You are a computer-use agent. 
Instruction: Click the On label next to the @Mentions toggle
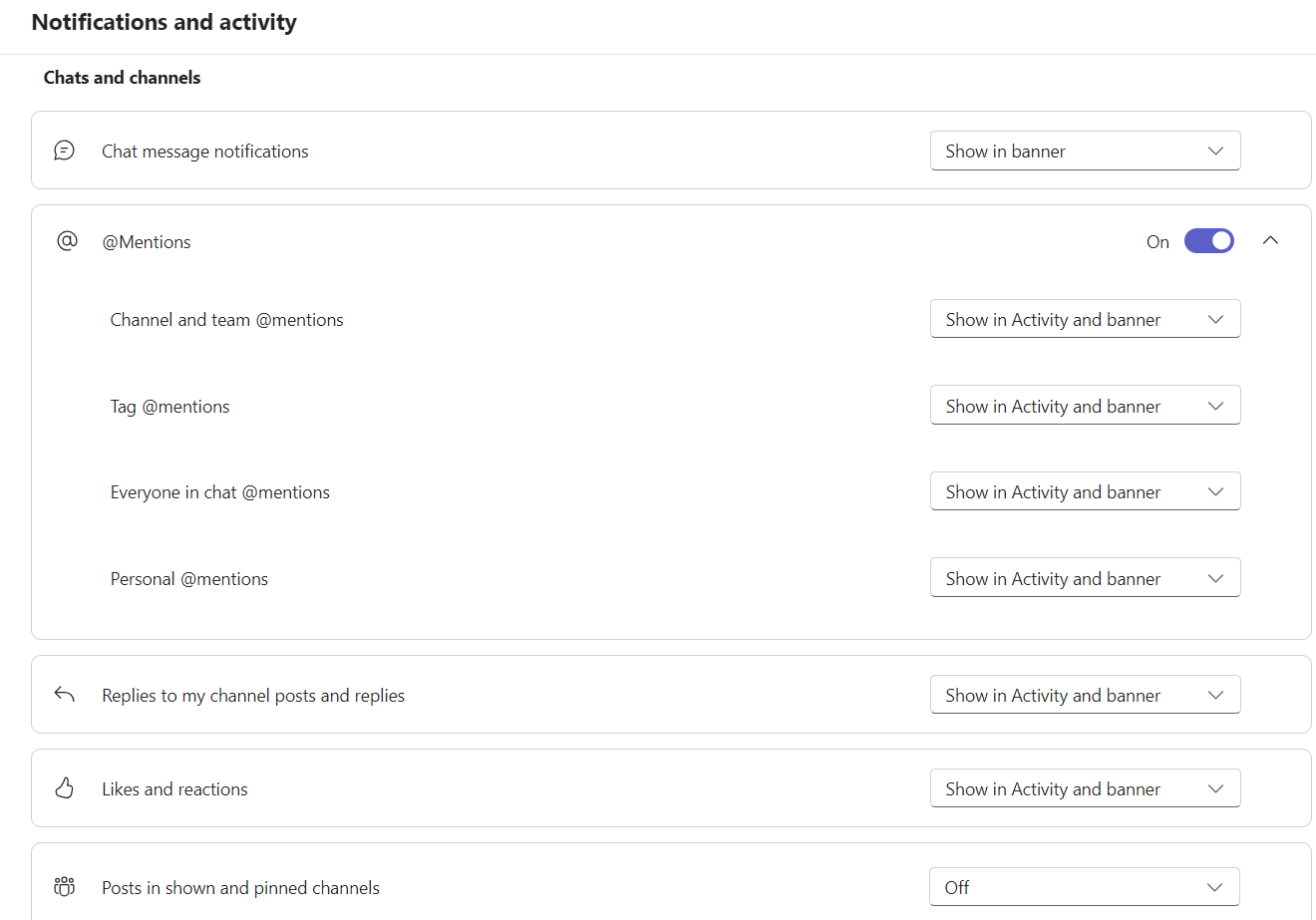pyautogui.click(x=1156, y=240)
